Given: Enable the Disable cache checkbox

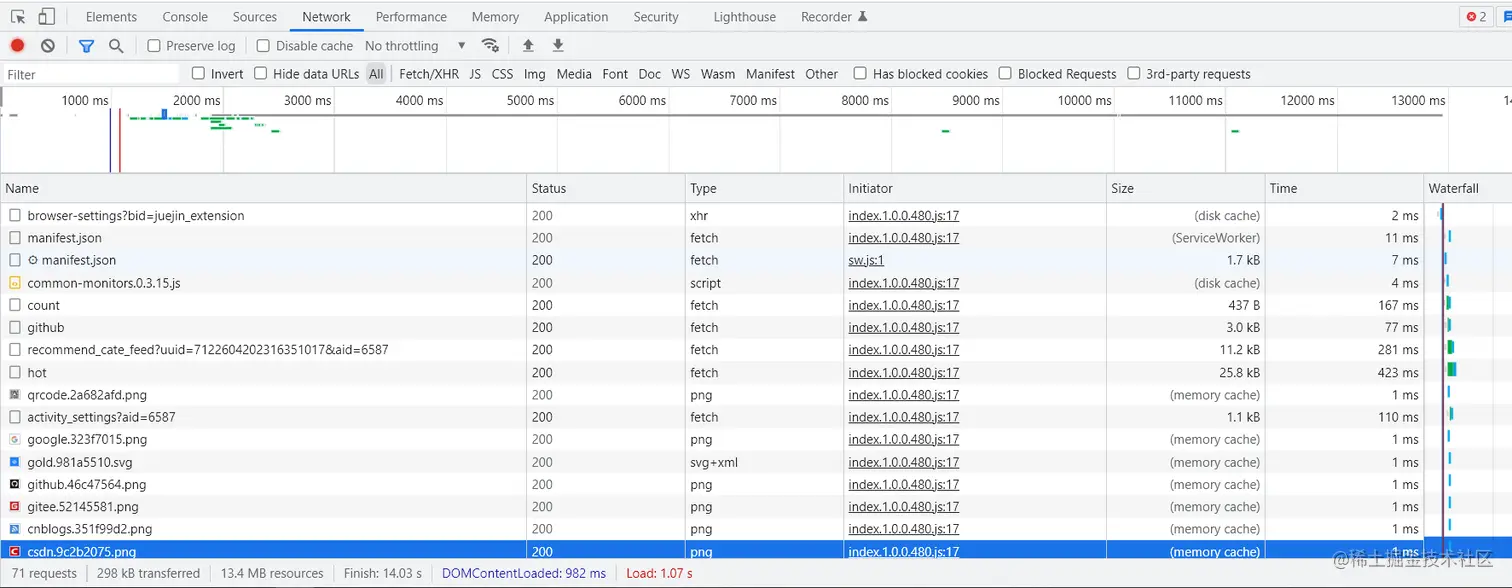Looking at the screenshot, I should [x=263, y=46].
